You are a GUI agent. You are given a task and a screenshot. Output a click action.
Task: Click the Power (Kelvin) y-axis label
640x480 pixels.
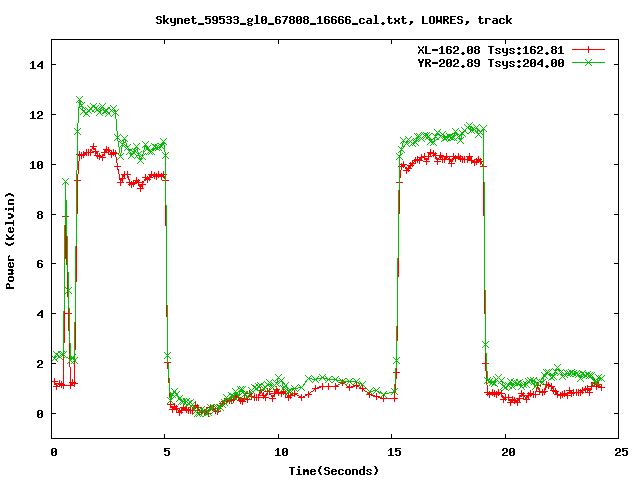tap(10, 241)
